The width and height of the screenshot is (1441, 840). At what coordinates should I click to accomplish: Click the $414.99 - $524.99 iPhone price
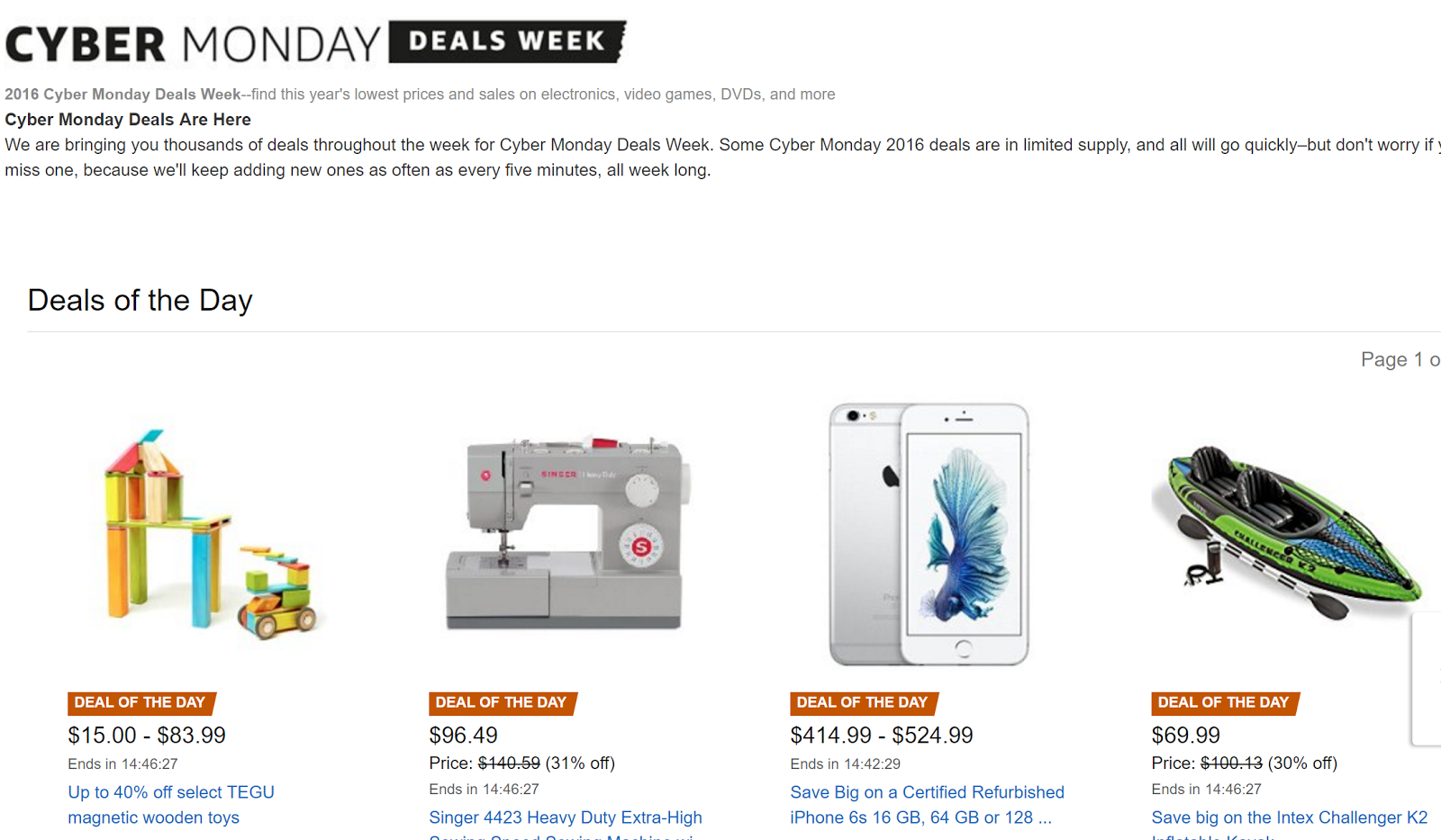click(882, 736)
